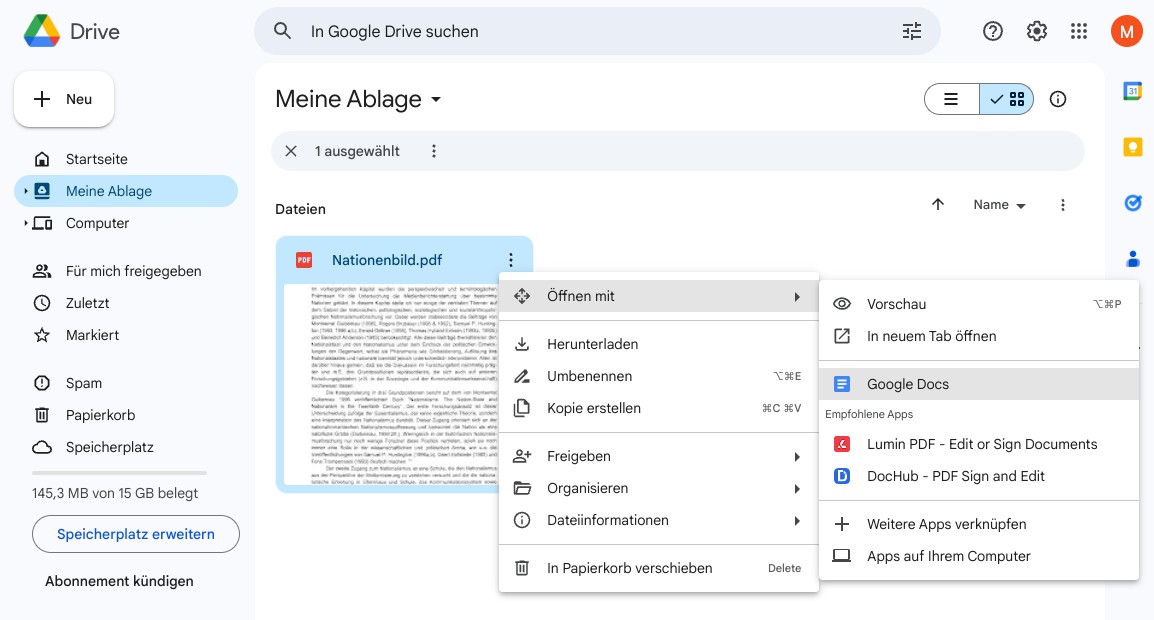This screenshot has width=1154, height=620.
Task: Open the help question mark icon
Action: click(x=993, y=31)
